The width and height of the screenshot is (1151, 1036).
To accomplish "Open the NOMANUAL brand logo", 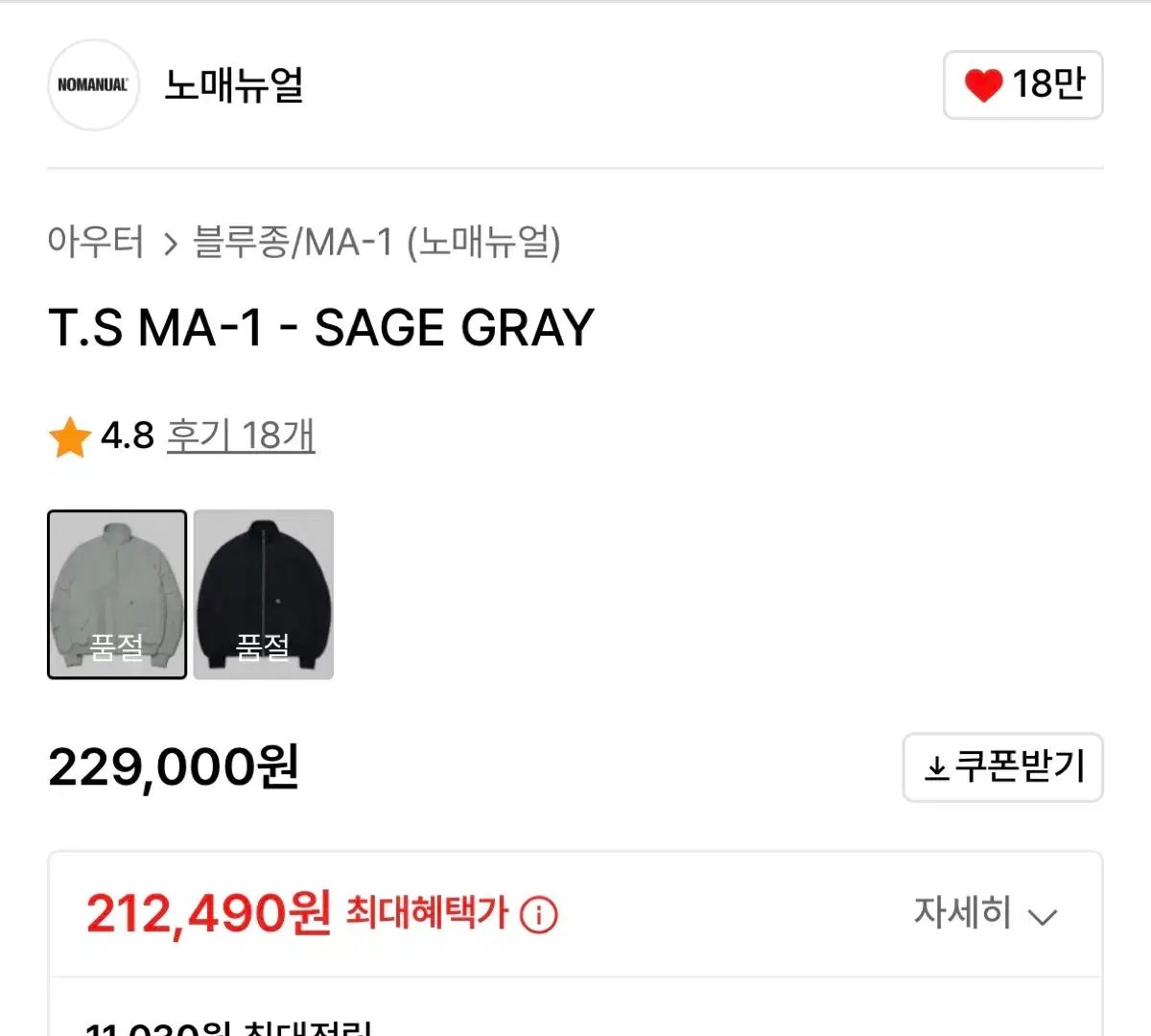I will tap(93, 85).
